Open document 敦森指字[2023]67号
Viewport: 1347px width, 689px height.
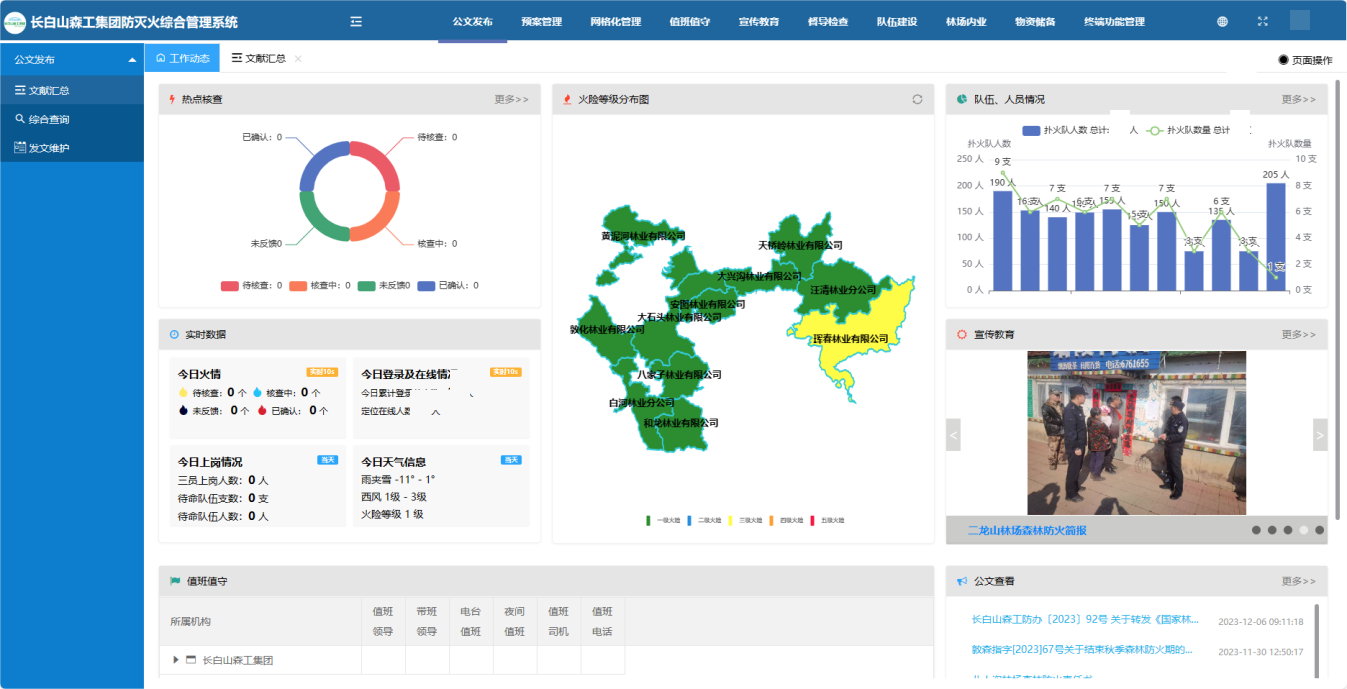(1082, 649)
